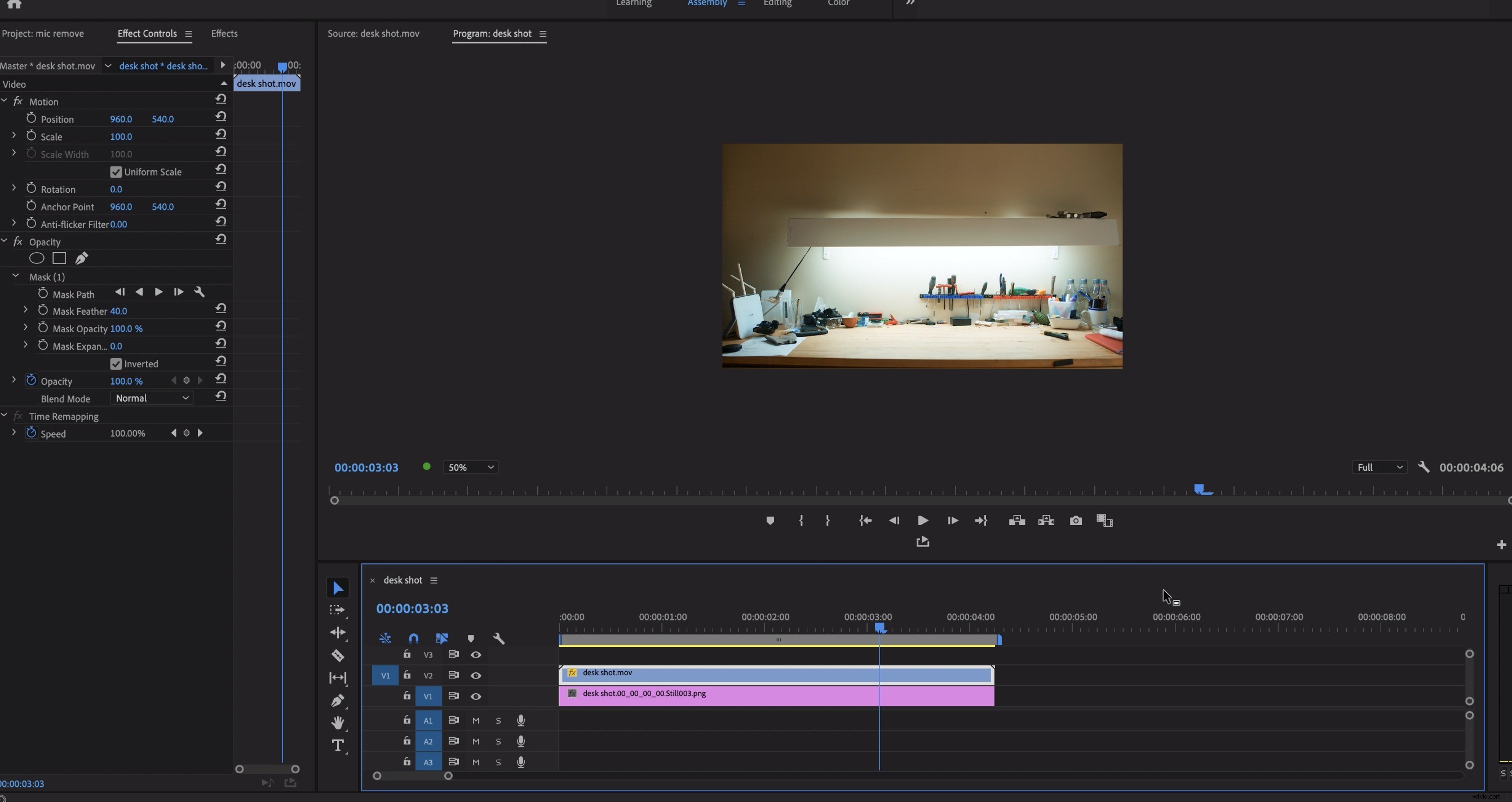Activate the Hand tool
The height and width of the screenshot is (802, 1512).
coord(338,722)
